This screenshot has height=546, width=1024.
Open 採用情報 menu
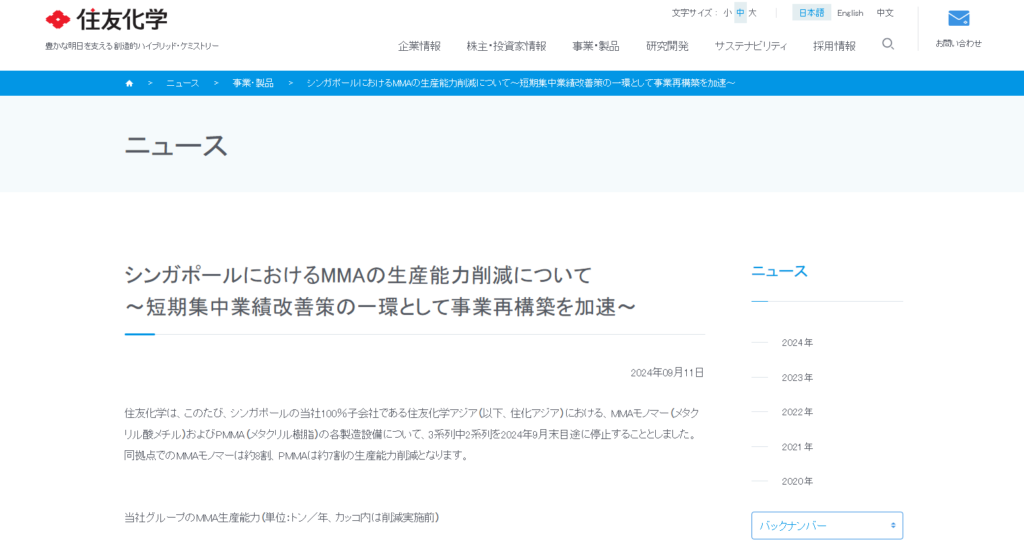coord(834,46)
